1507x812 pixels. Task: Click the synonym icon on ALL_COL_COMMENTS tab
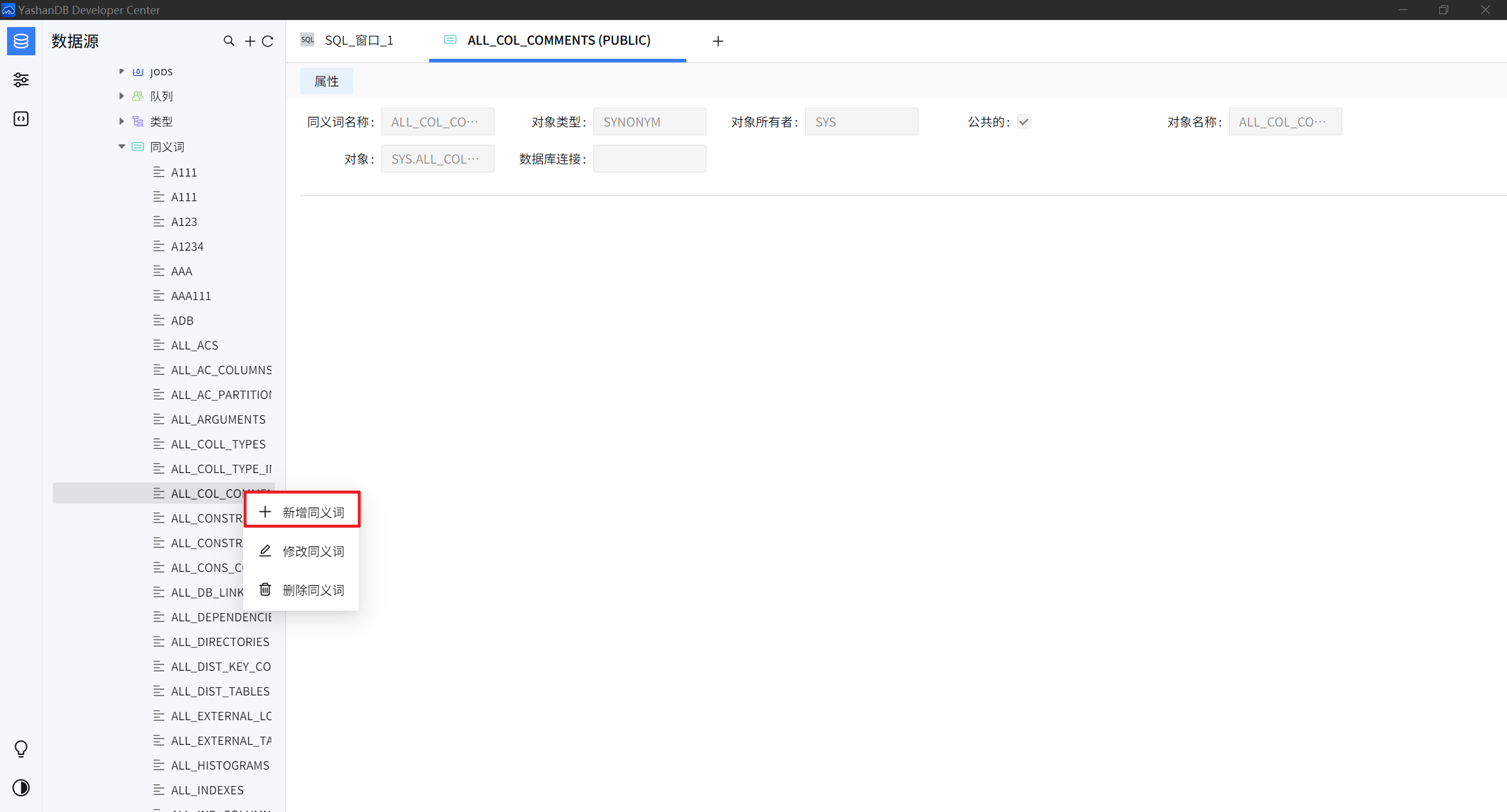coord(450,40)
